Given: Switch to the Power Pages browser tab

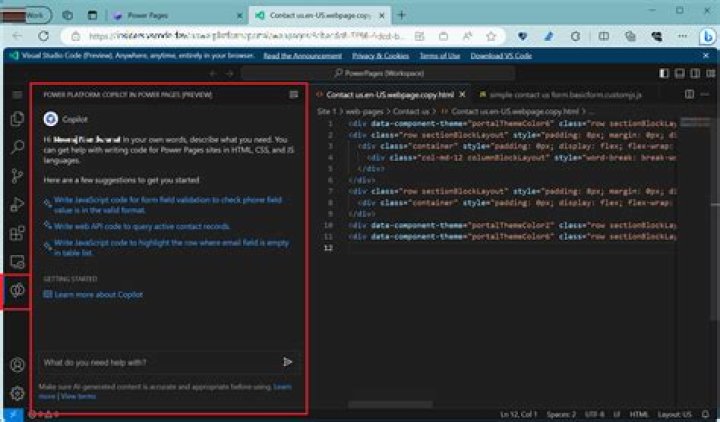Looking at the screenshot, I should [x=177, y=16].
